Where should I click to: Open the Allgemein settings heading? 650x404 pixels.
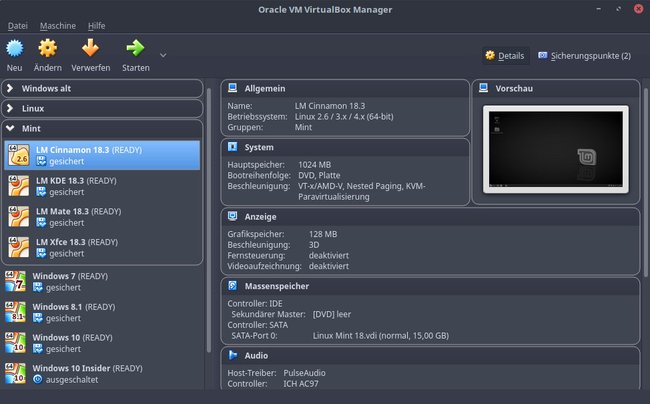click(265, 89)
